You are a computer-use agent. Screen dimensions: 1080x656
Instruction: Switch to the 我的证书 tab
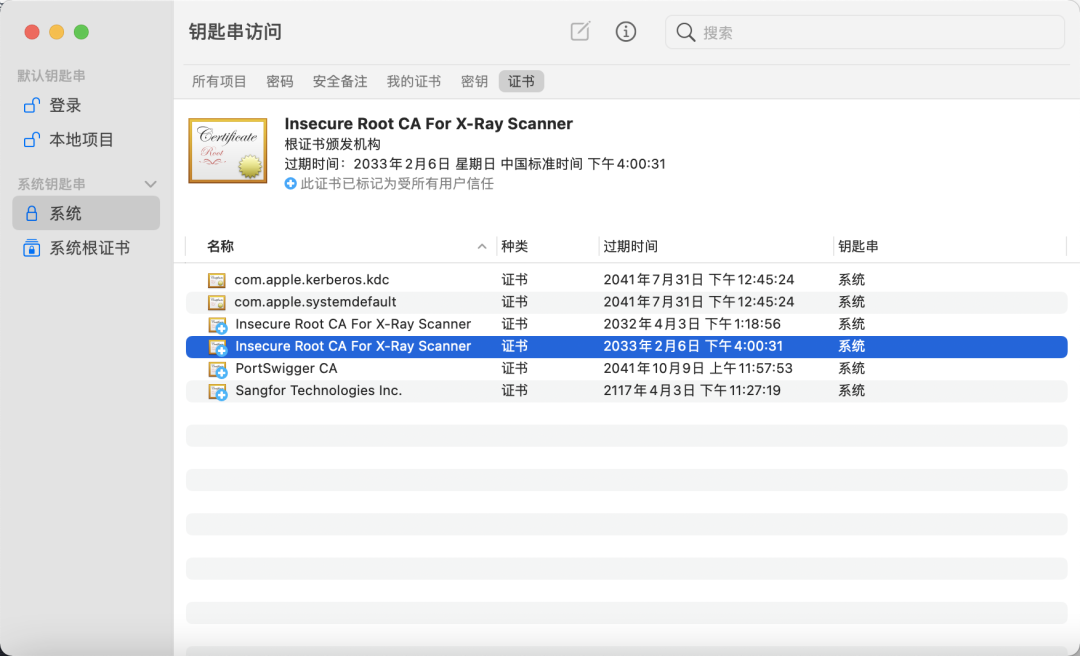pyautogui.click(x=414, y=81)
